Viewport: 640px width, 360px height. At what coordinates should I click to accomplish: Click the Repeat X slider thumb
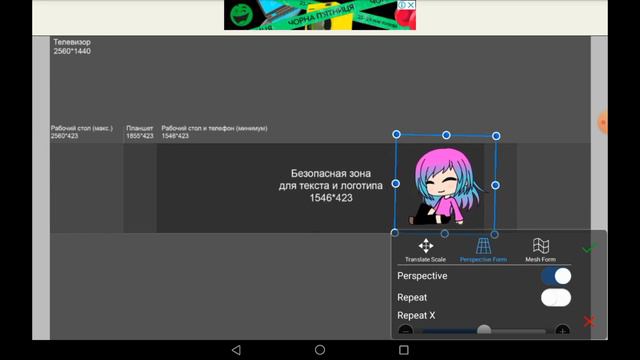[x=484, y=330]
